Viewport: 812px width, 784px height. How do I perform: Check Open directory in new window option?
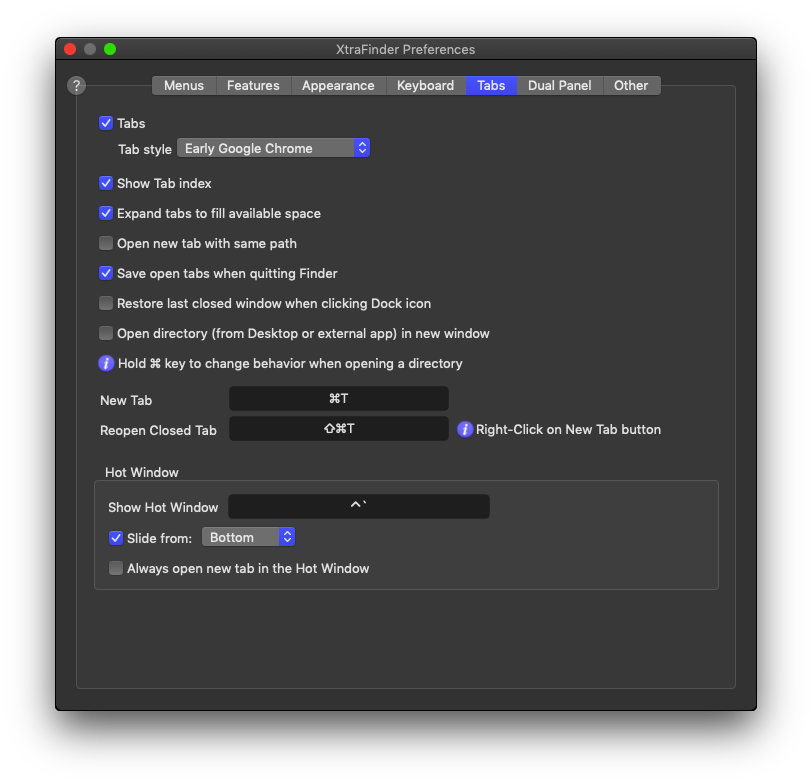click(x=106, y=333)
